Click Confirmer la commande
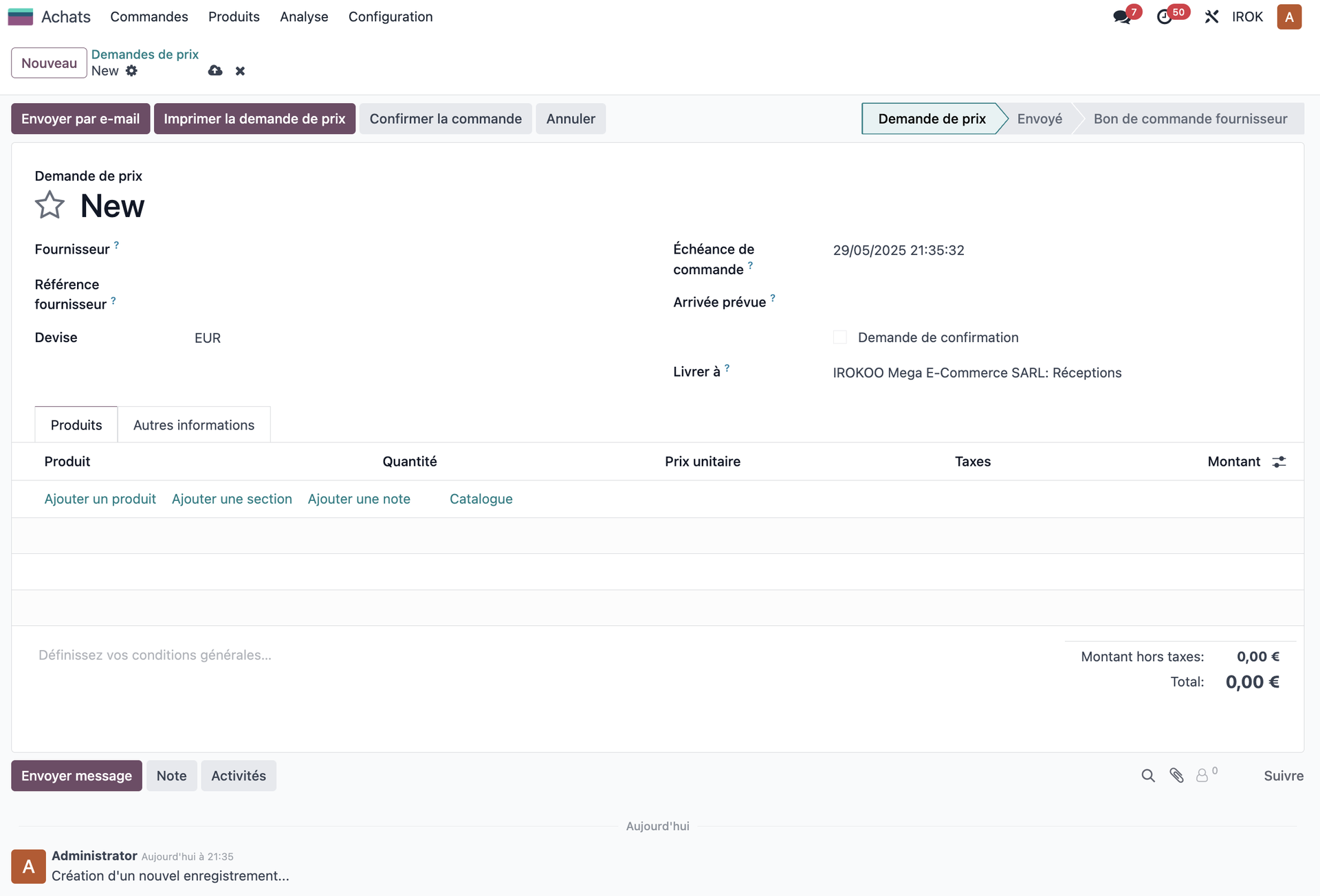Image resolution: width=1320 pixels, height=896 pixels. pyautogui.click(x=445, y=119)
